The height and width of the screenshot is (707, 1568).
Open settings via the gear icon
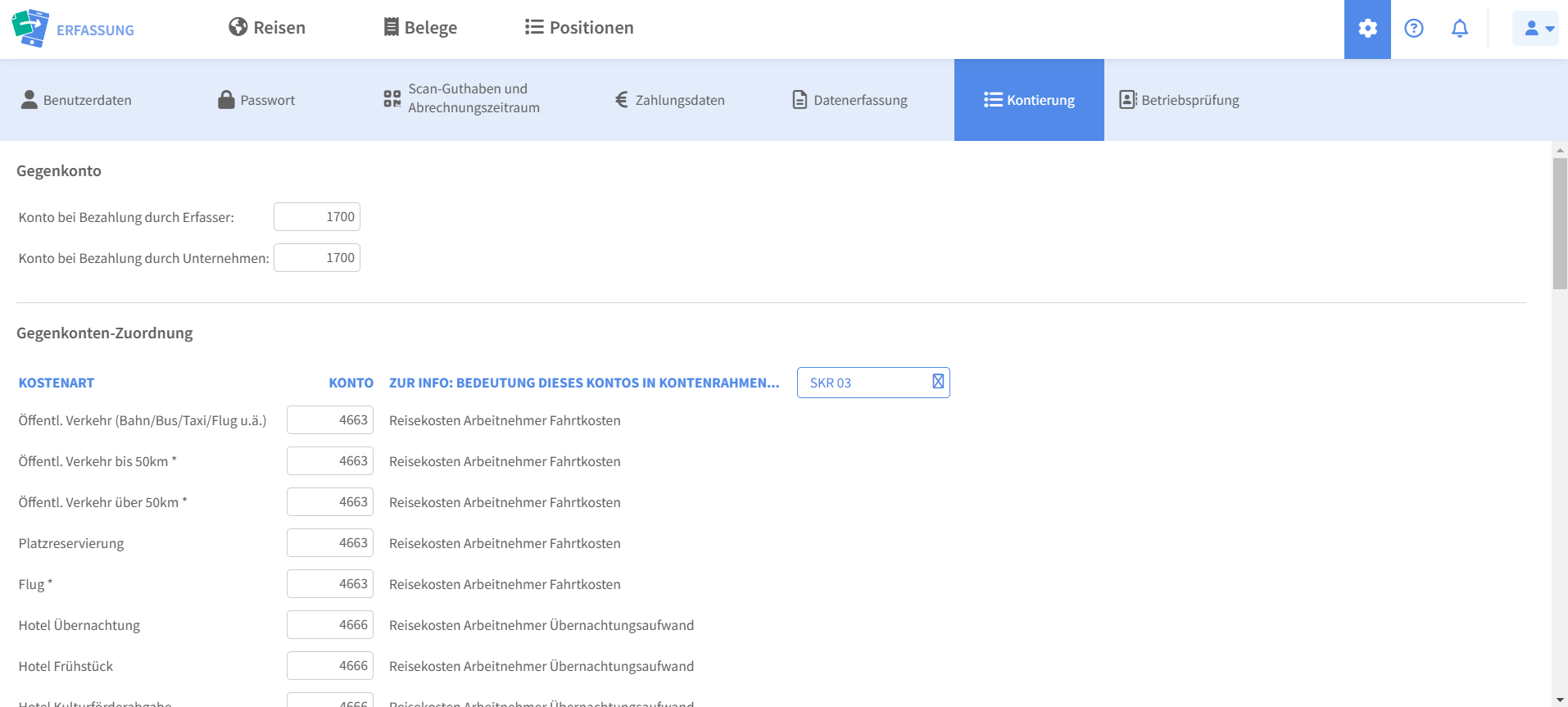tap(1367, 29)
